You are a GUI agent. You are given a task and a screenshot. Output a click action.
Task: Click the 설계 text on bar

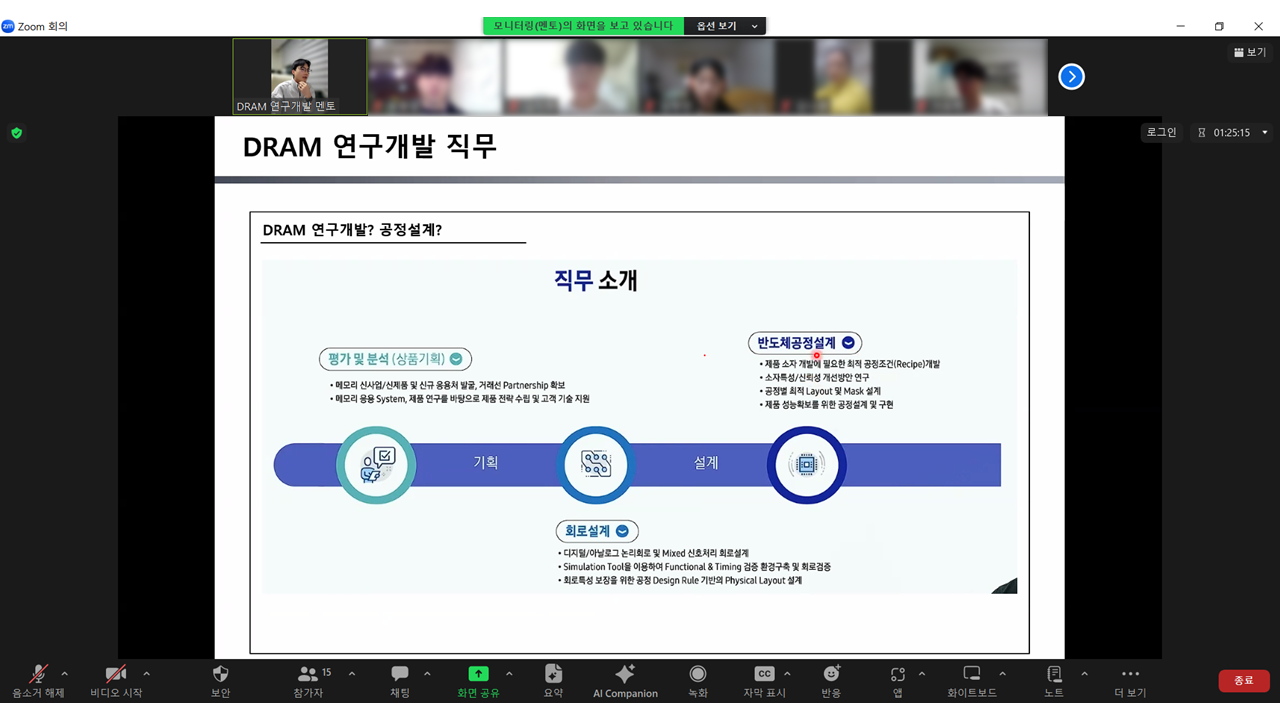tap(706, 463)
